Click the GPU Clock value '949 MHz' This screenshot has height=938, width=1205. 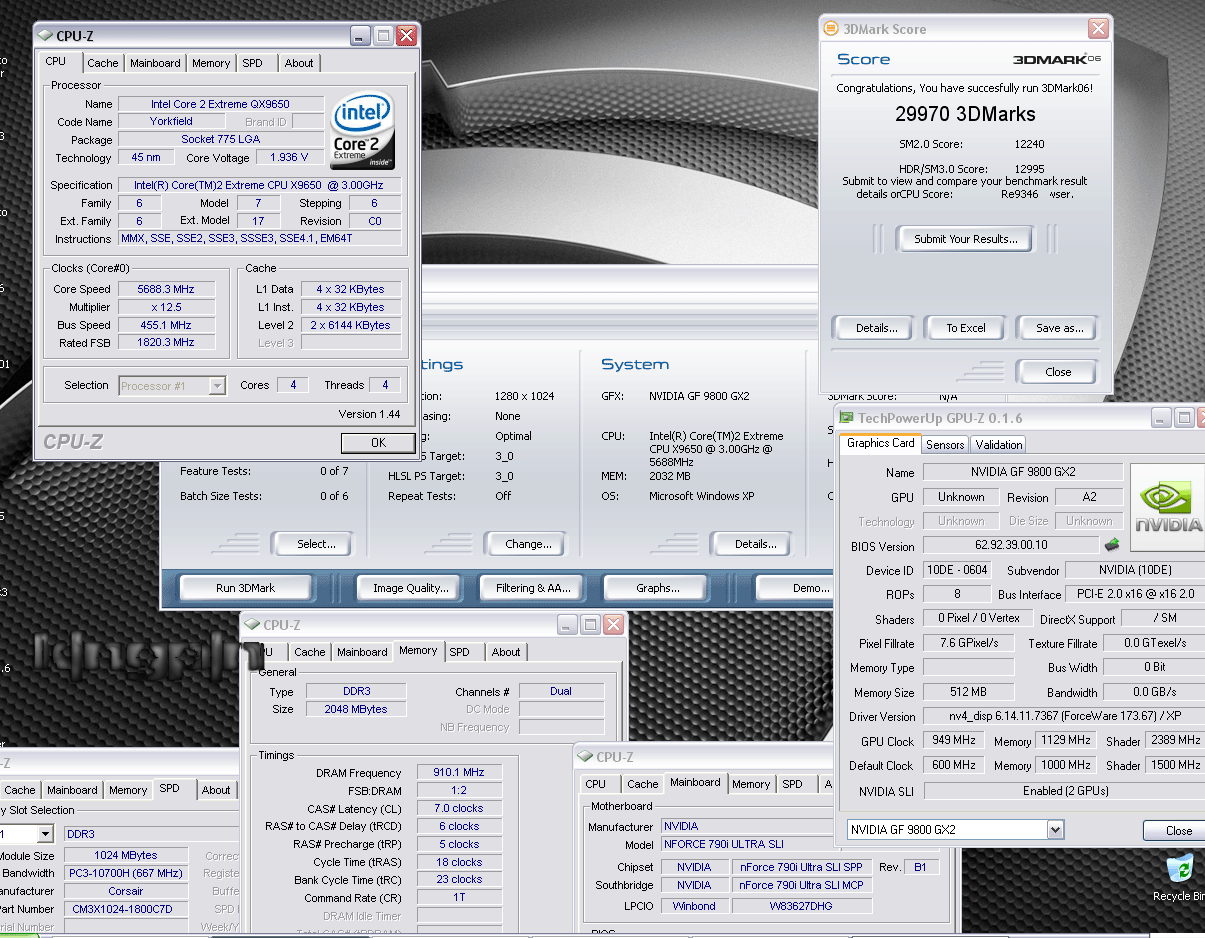click(x=955, y=741)
